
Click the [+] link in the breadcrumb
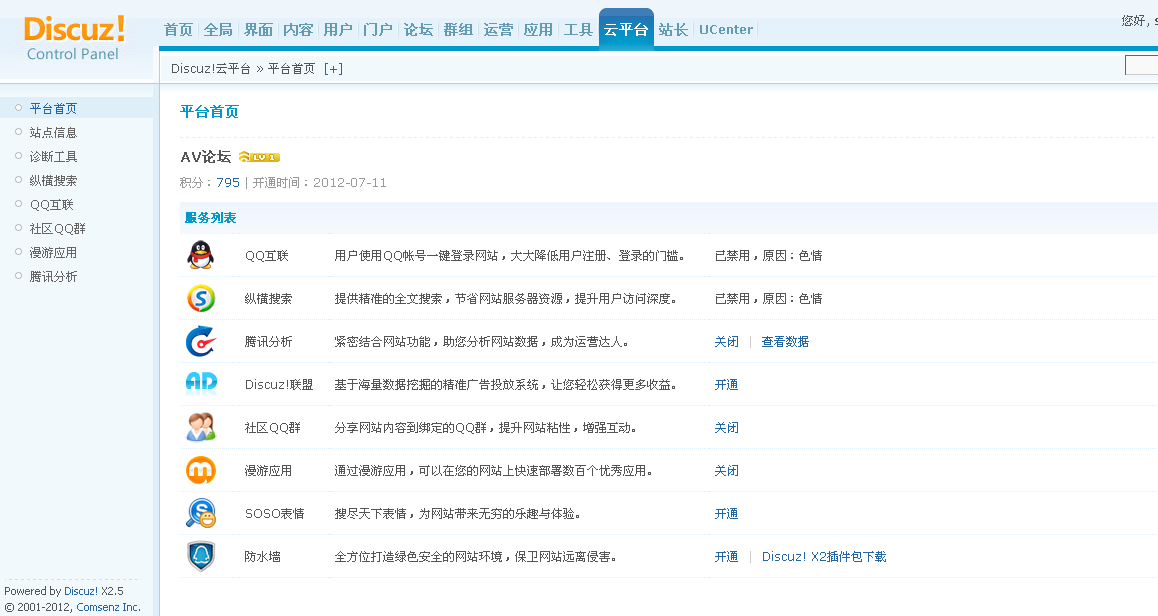[x=333, y=69]
